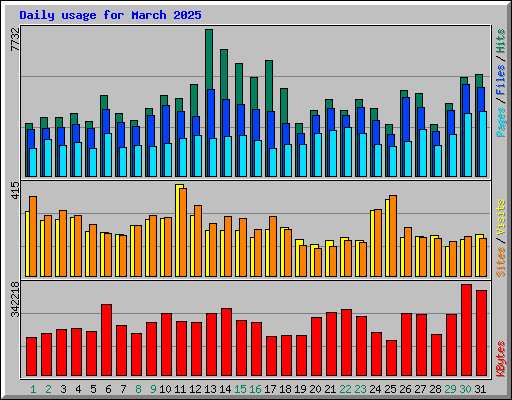Click day 2 on the x-axis
Viewport: 512px width, 400px height.
tap(48, 389)
